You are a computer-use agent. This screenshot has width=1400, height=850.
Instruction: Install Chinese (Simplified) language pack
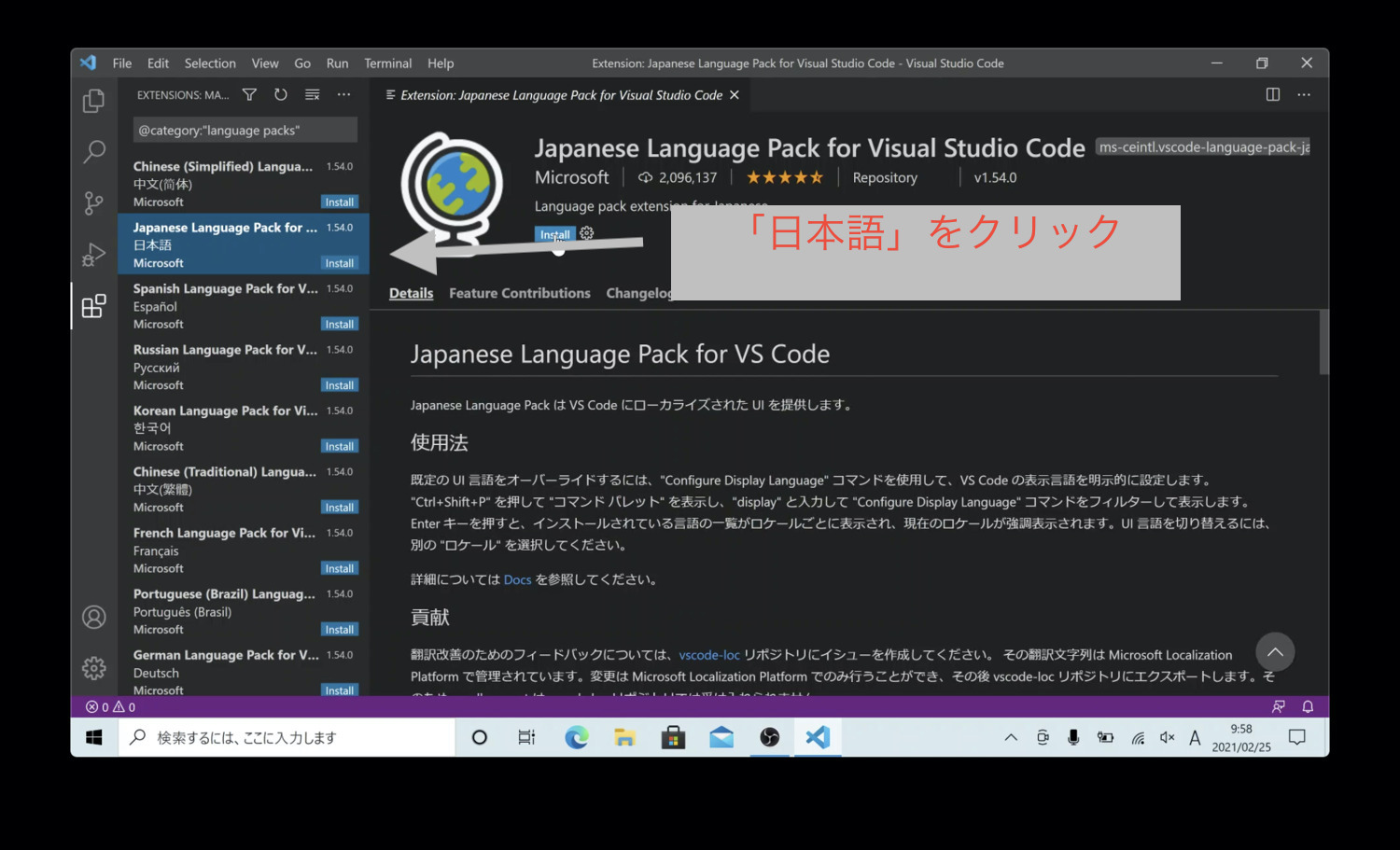(339, 202)
